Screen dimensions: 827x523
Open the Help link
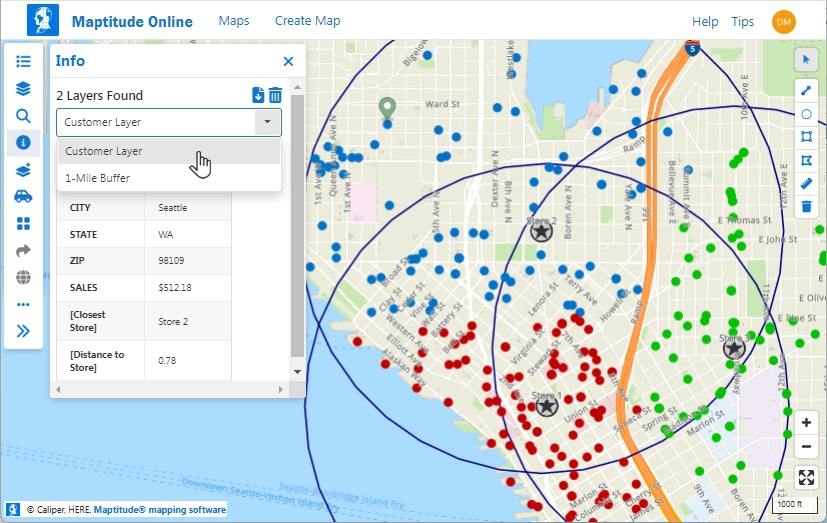pyautogui.click(x=705, y=22)
